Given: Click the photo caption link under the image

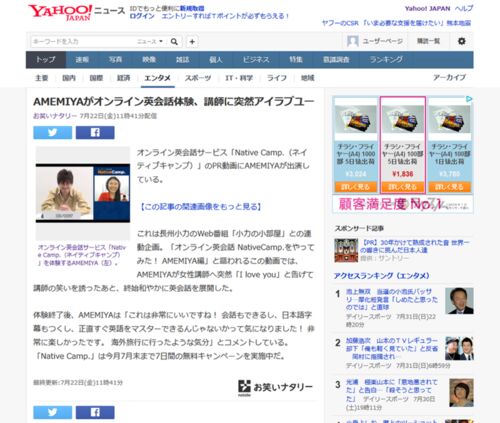Looking at the screenshot, I should [81, 255].
